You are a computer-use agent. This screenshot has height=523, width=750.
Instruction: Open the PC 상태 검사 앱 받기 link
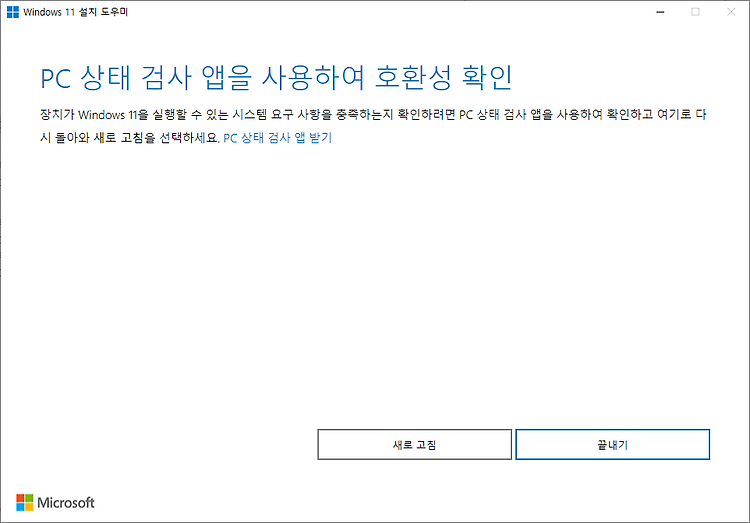click(x=277, y=138)
